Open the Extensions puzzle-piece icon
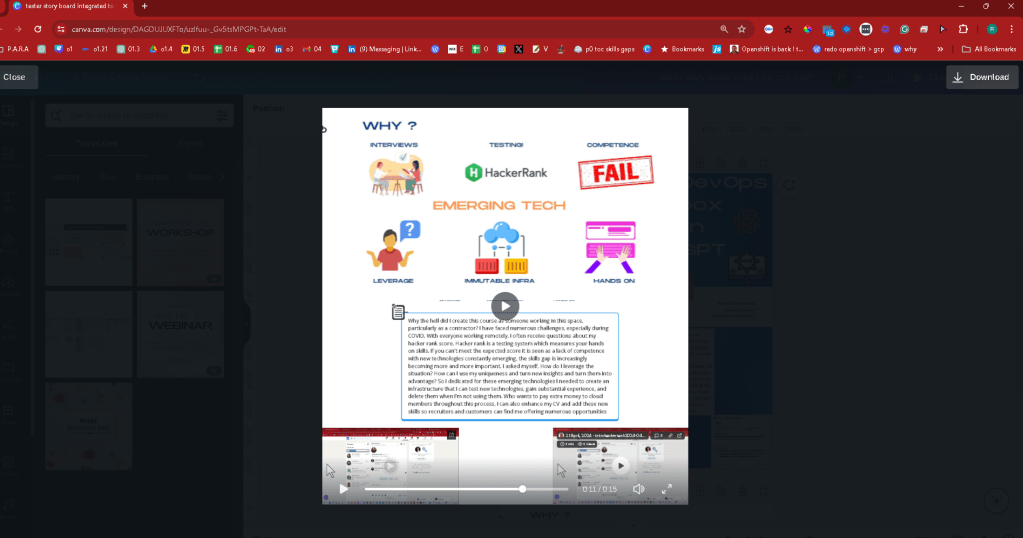The height and width of the screenshot is (538, 1023). 963,29
